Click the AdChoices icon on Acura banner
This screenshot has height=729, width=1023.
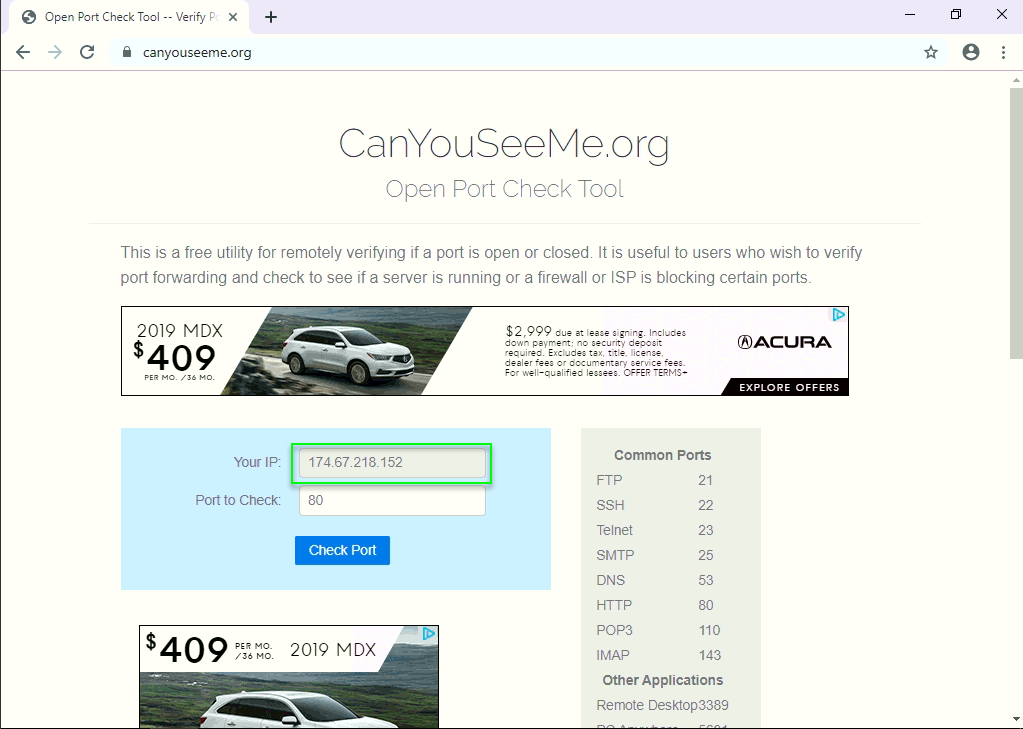tap(838, 315)
